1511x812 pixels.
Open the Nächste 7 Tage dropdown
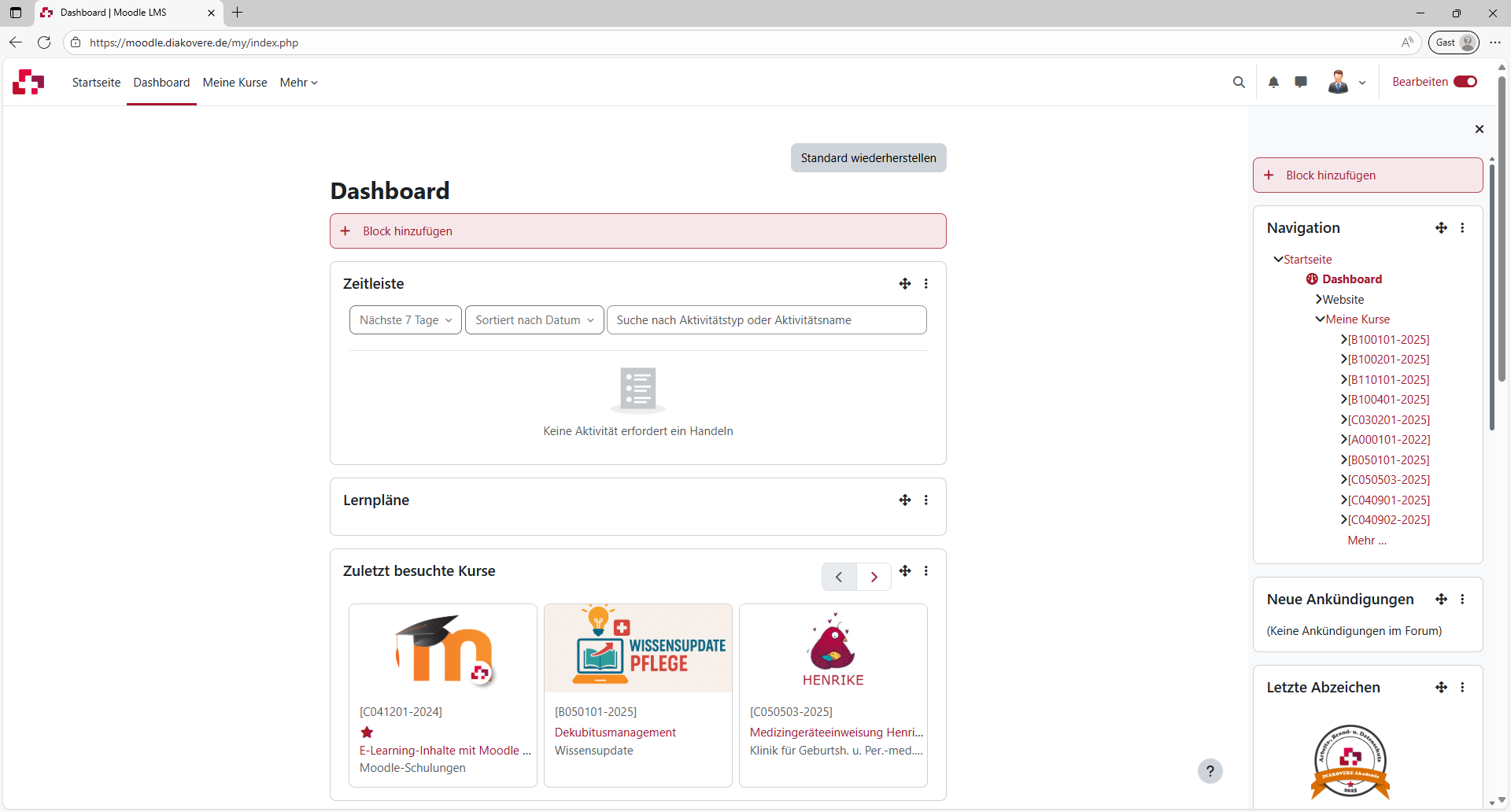405,320
